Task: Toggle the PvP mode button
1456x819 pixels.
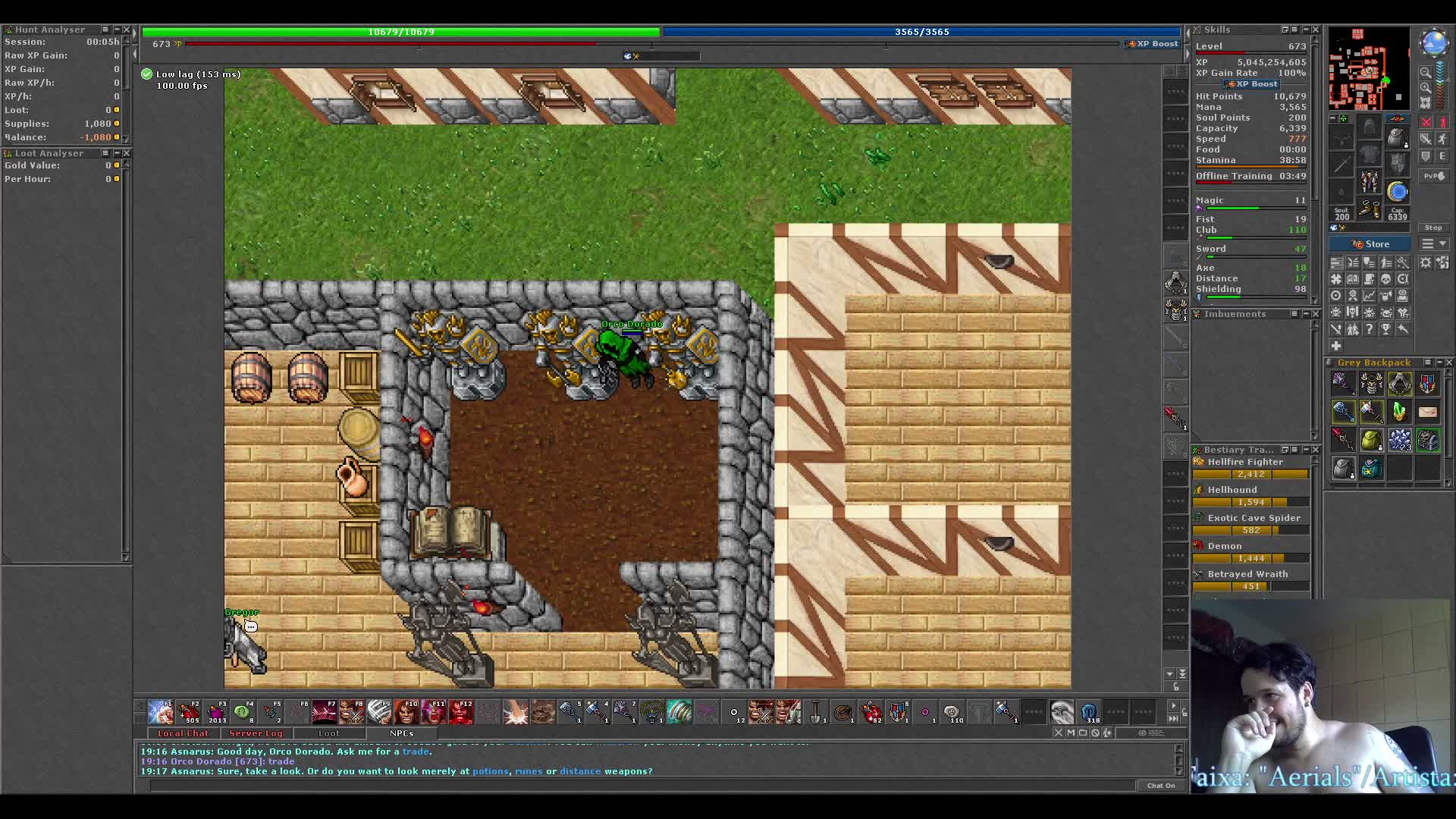Action: [1434, 176]
